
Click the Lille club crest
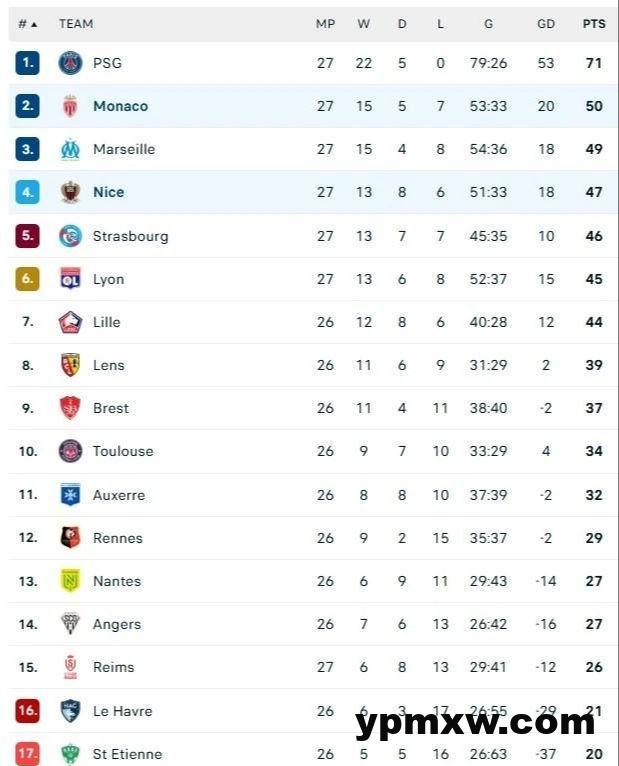pos(70,322)
